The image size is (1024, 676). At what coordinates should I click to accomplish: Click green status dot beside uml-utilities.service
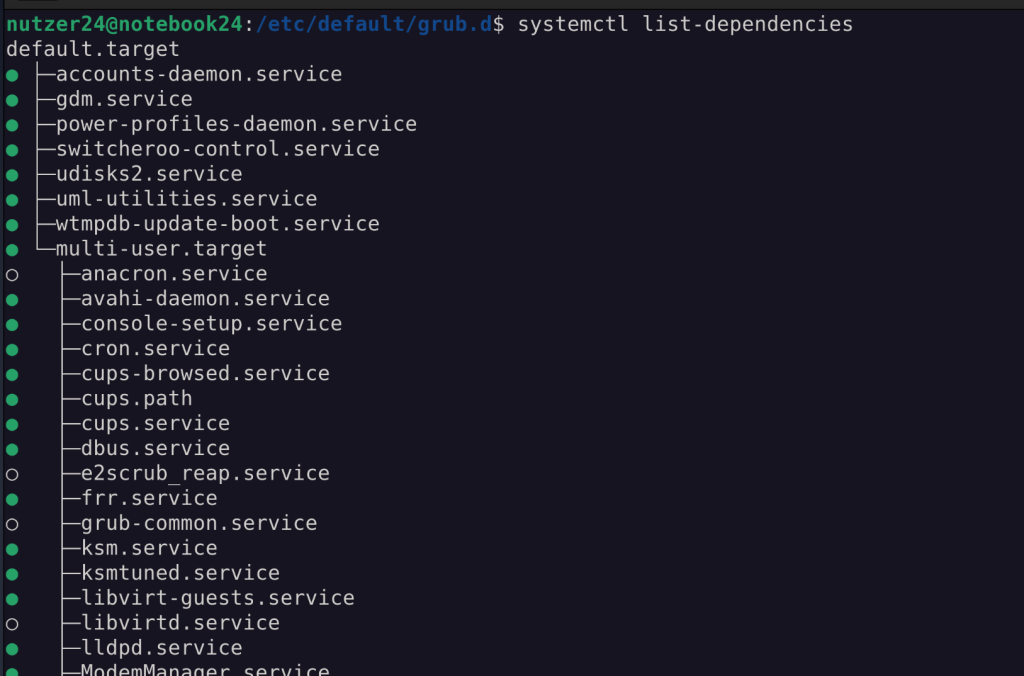(x=12, y=200)
